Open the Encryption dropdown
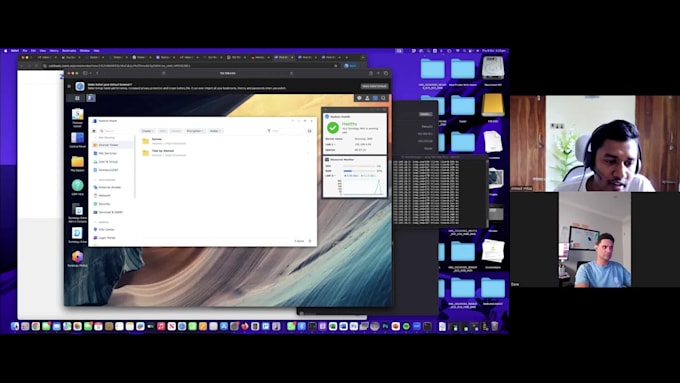Screen dimensions: 680x383 pyautogui.click(x=195, y=131)
